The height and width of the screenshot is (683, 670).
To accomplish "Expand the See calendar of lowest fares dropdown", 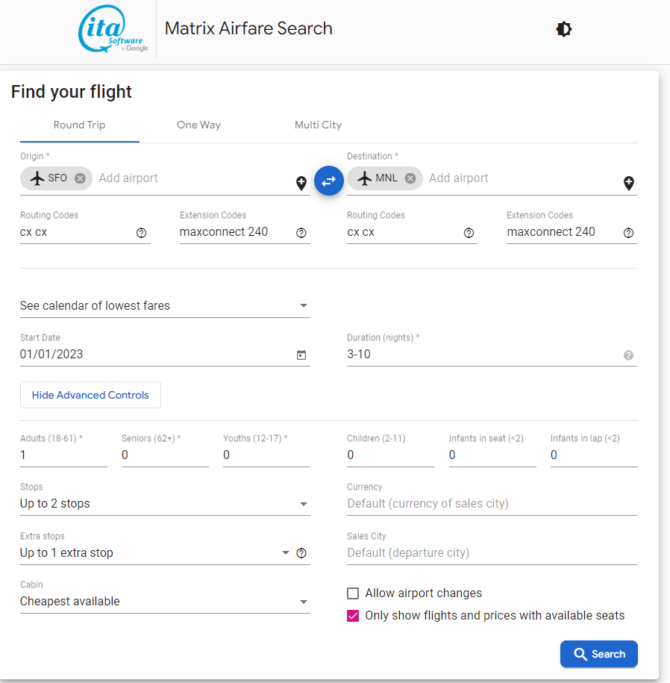I will [x=165, y=306].
